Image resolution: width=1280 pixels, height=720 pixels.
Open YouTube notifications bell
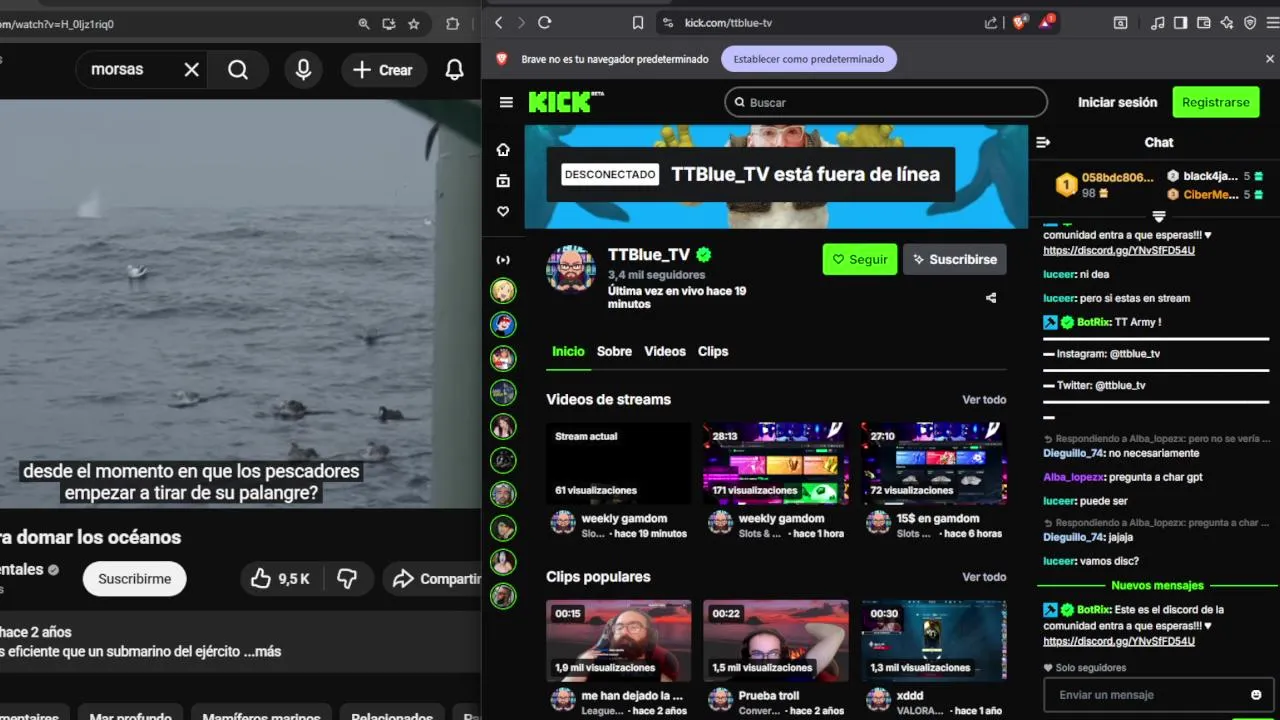coord(454,70)
